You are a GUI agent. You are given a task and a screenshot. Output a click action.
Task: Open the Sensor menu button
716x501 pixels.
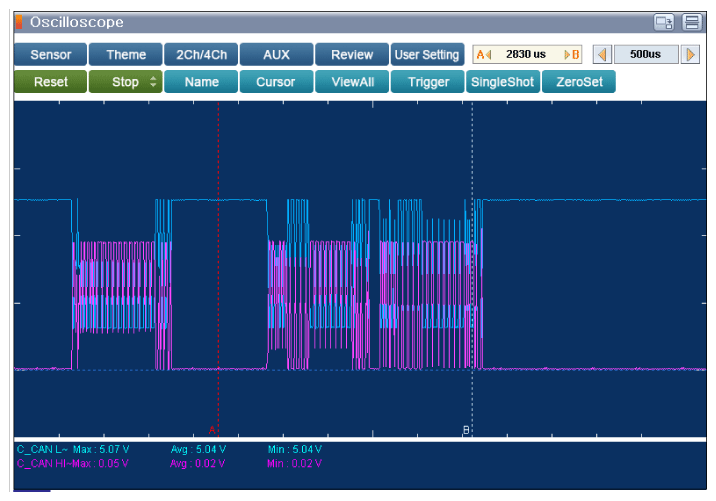tap(50, 55)
